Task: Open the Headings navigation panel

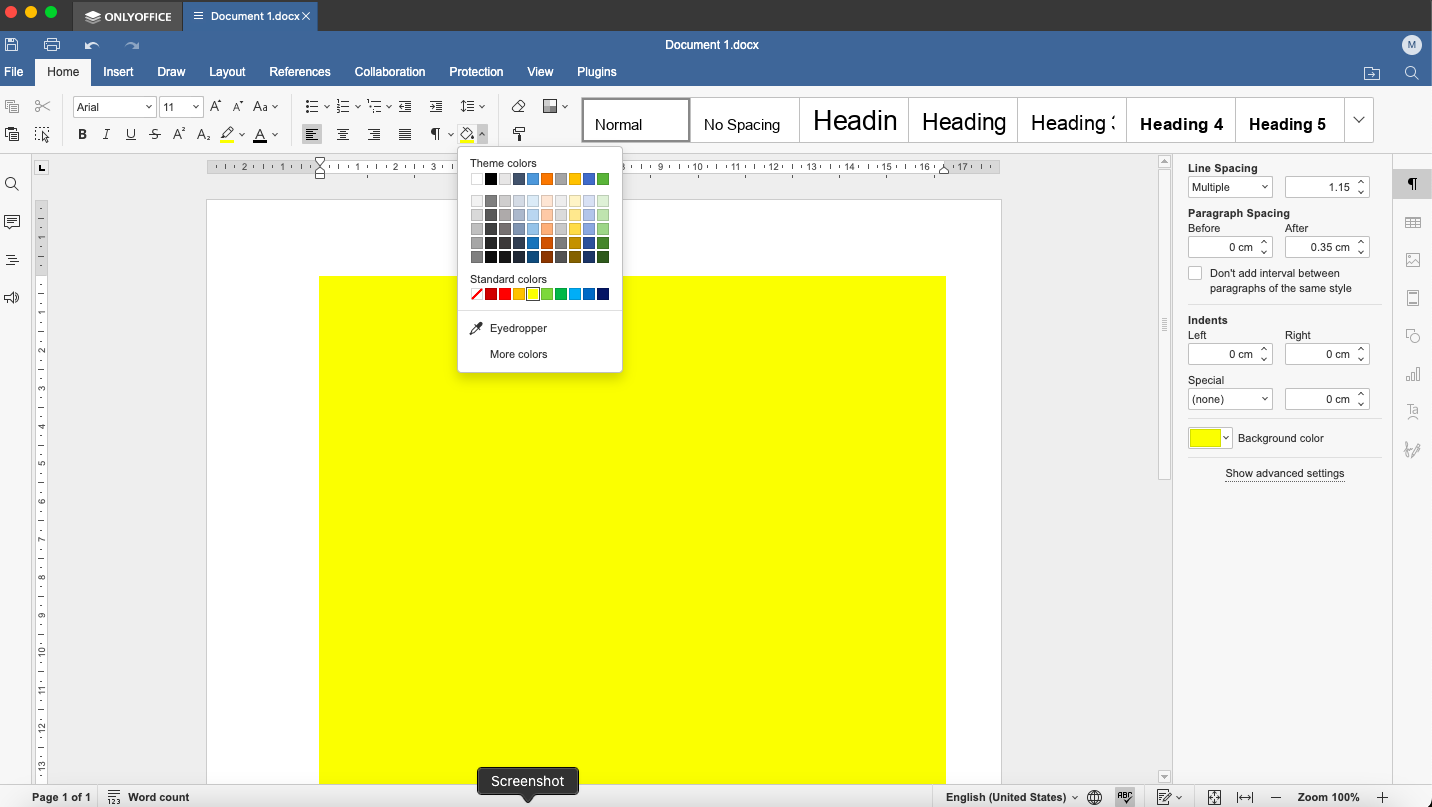Action: coord(12,260)
